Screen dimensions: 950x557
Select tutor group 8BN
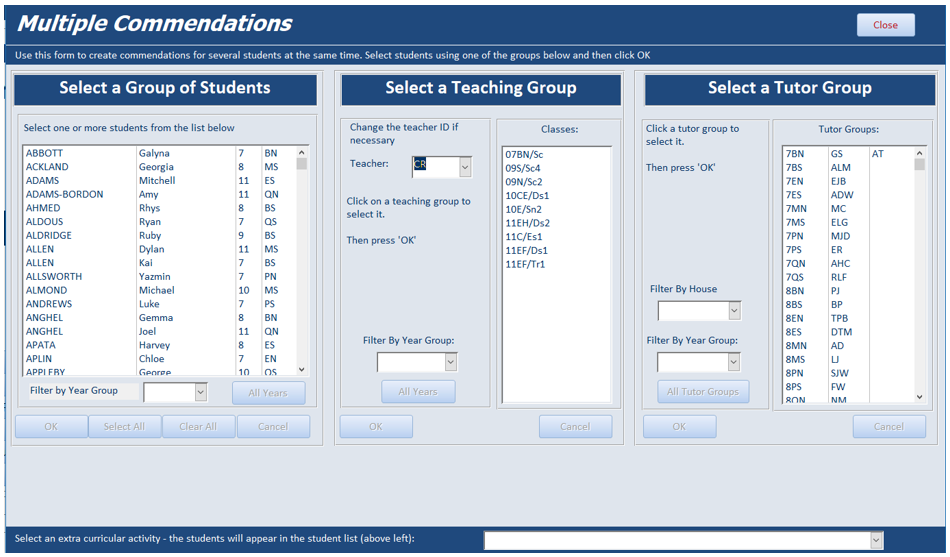[x=849, y=291]
